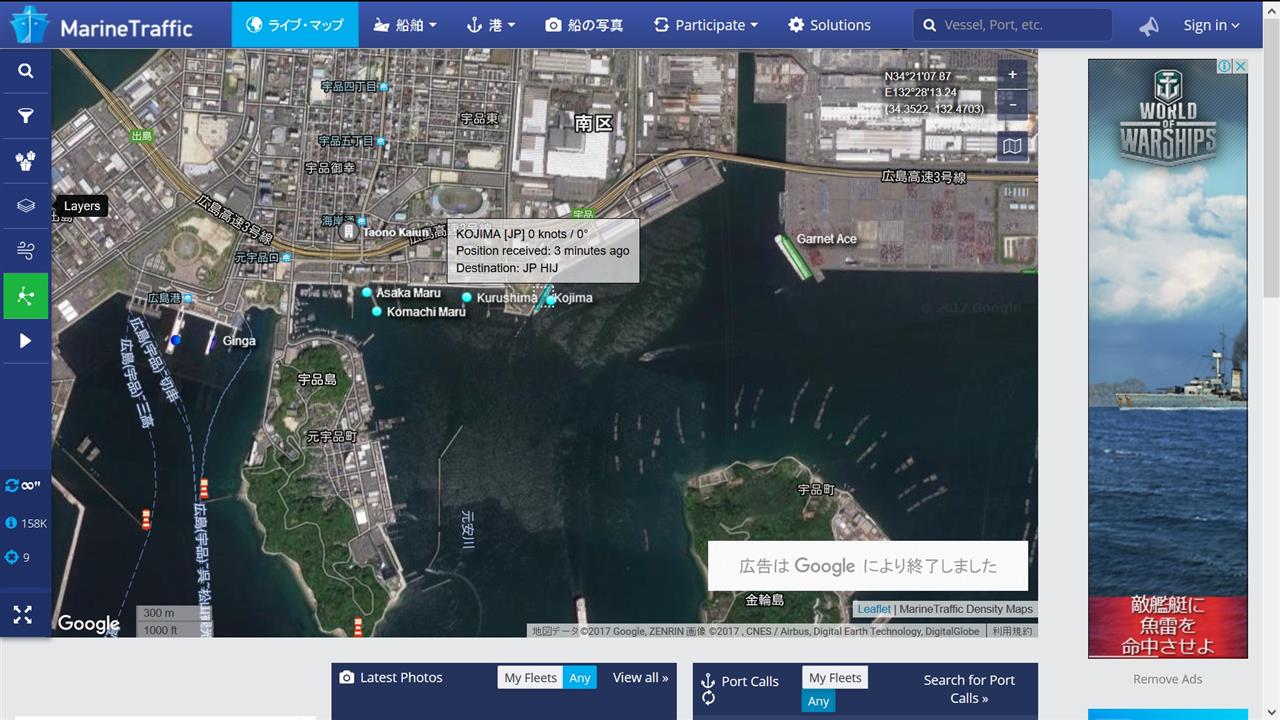
Task: Select the Komachi Maru vessel dot
Action: 377,311
